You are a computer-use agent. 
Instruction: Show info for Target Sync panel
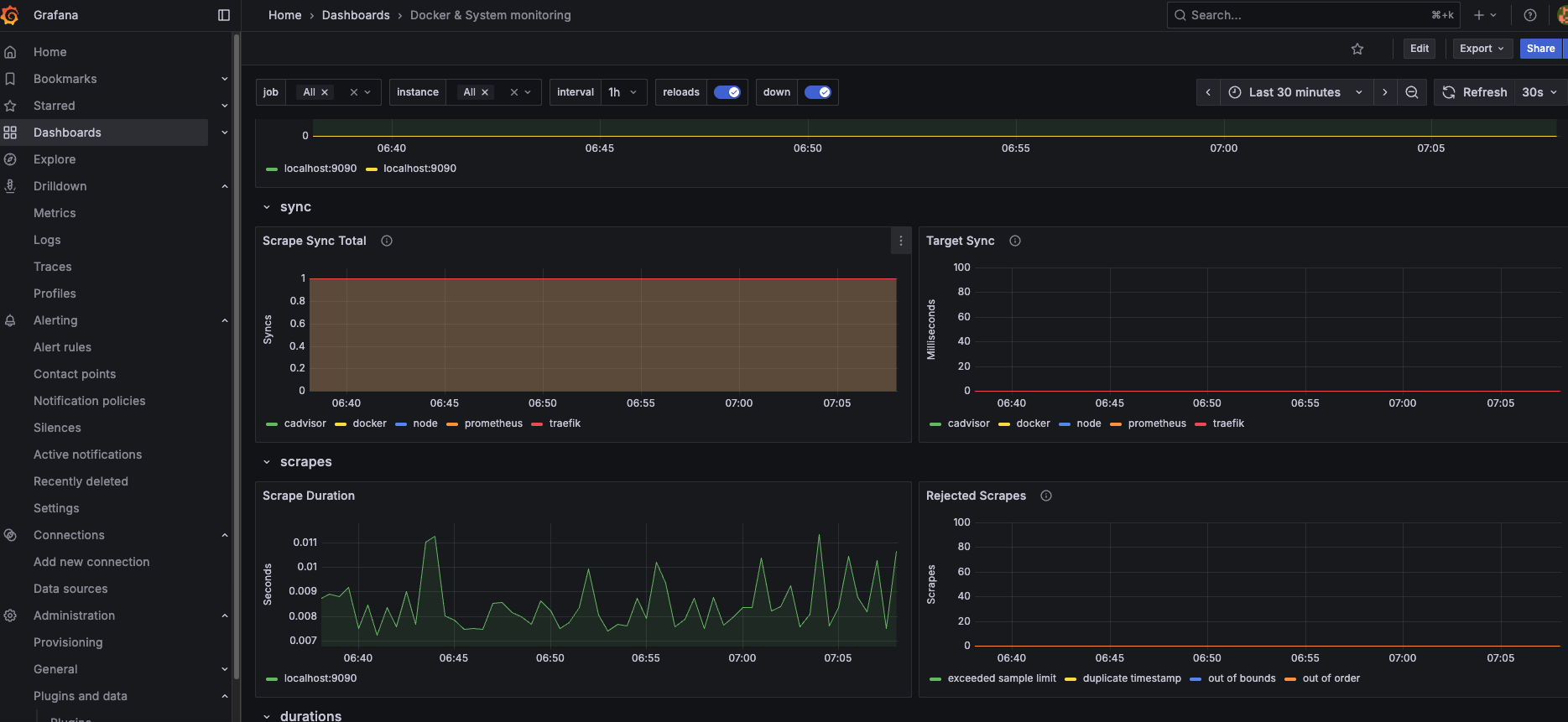[x=1015, y=241]
